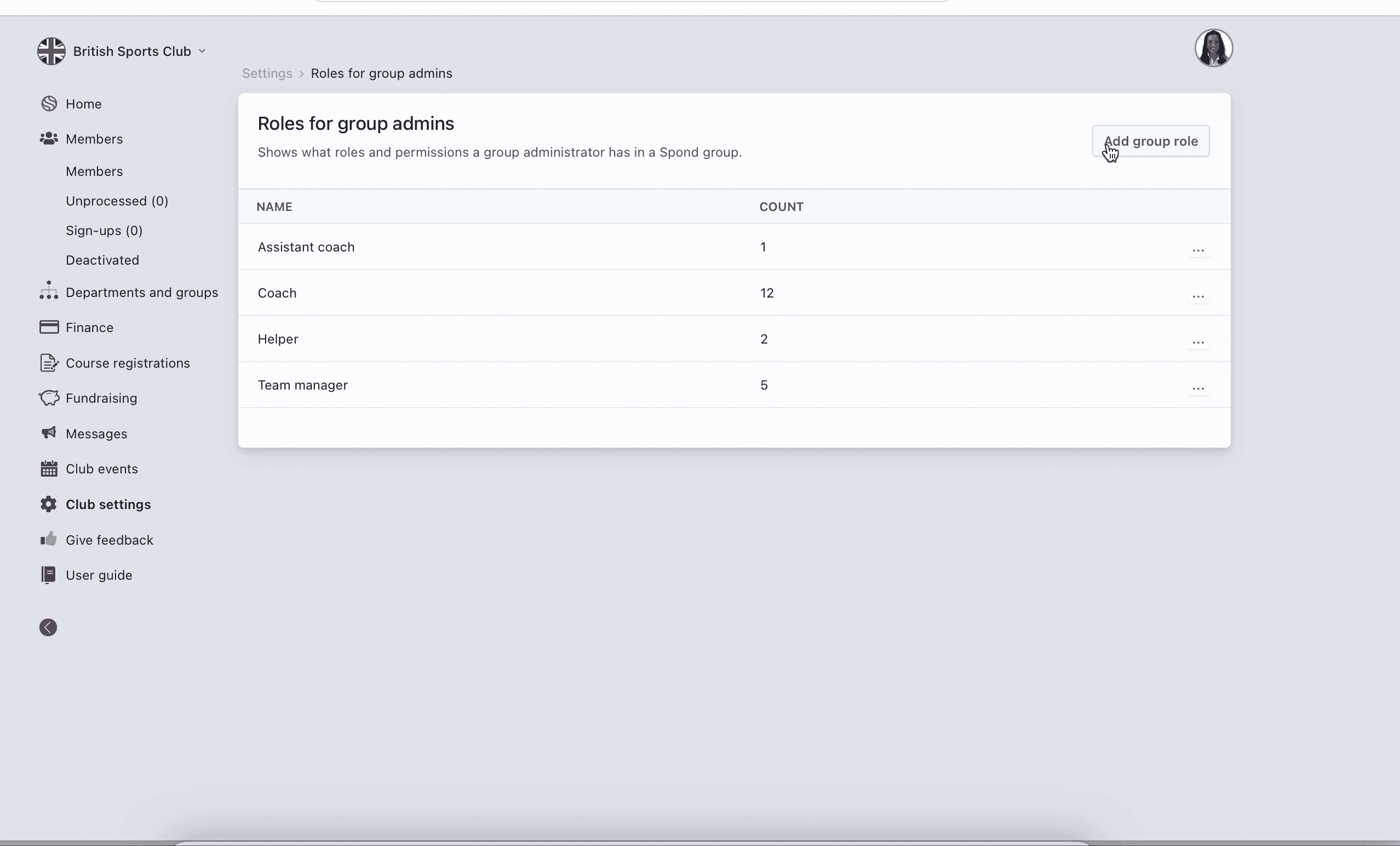Open Departments and groups via its hierarchy icon
1400x846 pixels.
click(48, 291)
